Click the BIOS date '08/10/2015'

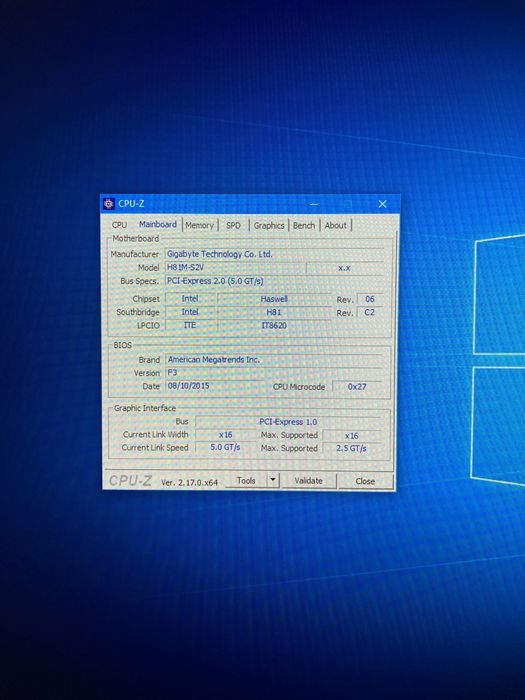pyautogui.click(x=215, y=386)
